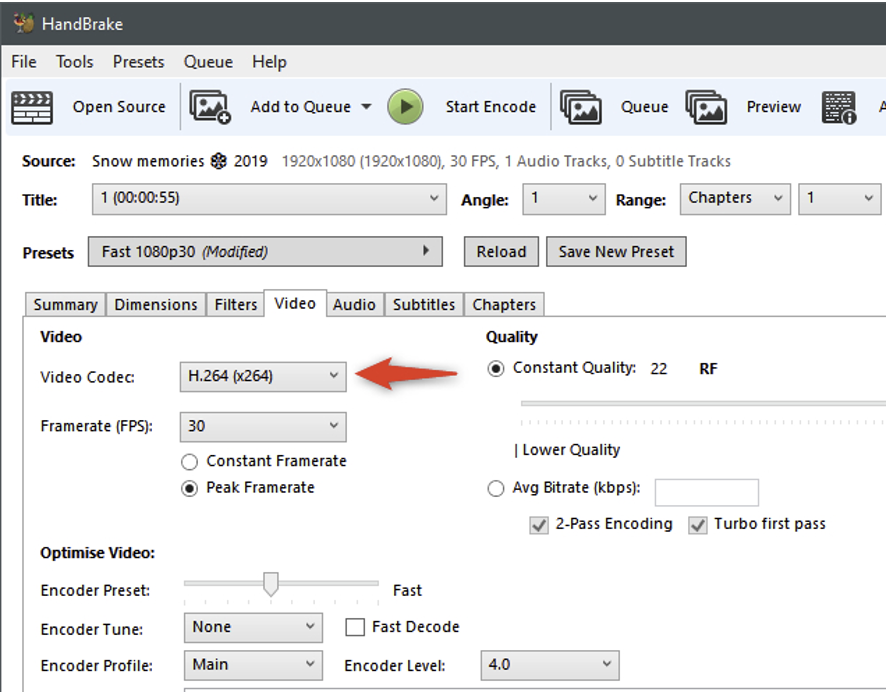
Task: Open the Encoder Tune dropdown
Action: click(x=253, y=627)
